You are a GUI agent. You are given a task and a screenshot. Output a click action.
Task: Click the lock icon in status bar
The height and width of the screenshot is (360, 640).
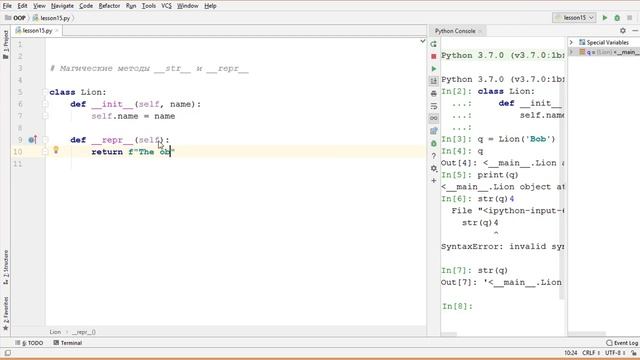[634, 353]
